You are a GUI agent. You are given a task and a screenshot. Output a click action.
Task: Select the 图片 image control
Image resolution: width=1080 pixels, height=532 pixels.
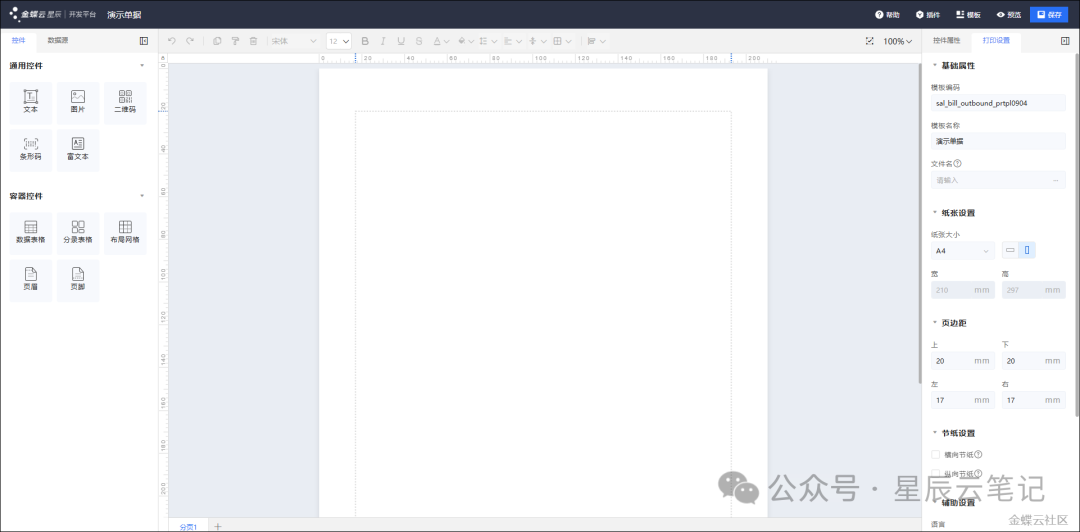(78, 102)
